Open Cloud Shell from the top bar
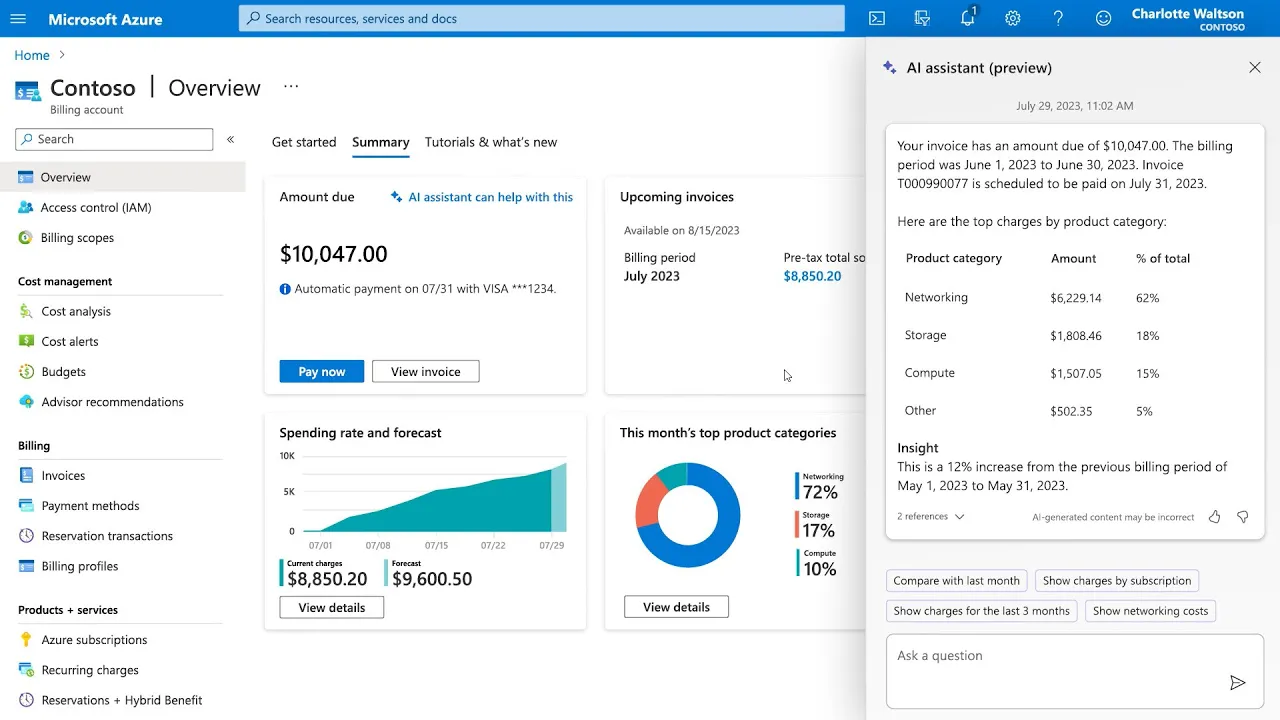Viewport: 1280px width, 720px height. click(877, 18)
